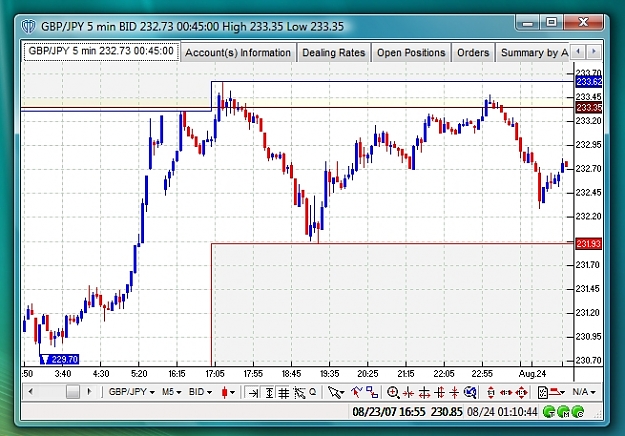
Task: Close the GBP/JPY chart window
Action: point(583,23)
